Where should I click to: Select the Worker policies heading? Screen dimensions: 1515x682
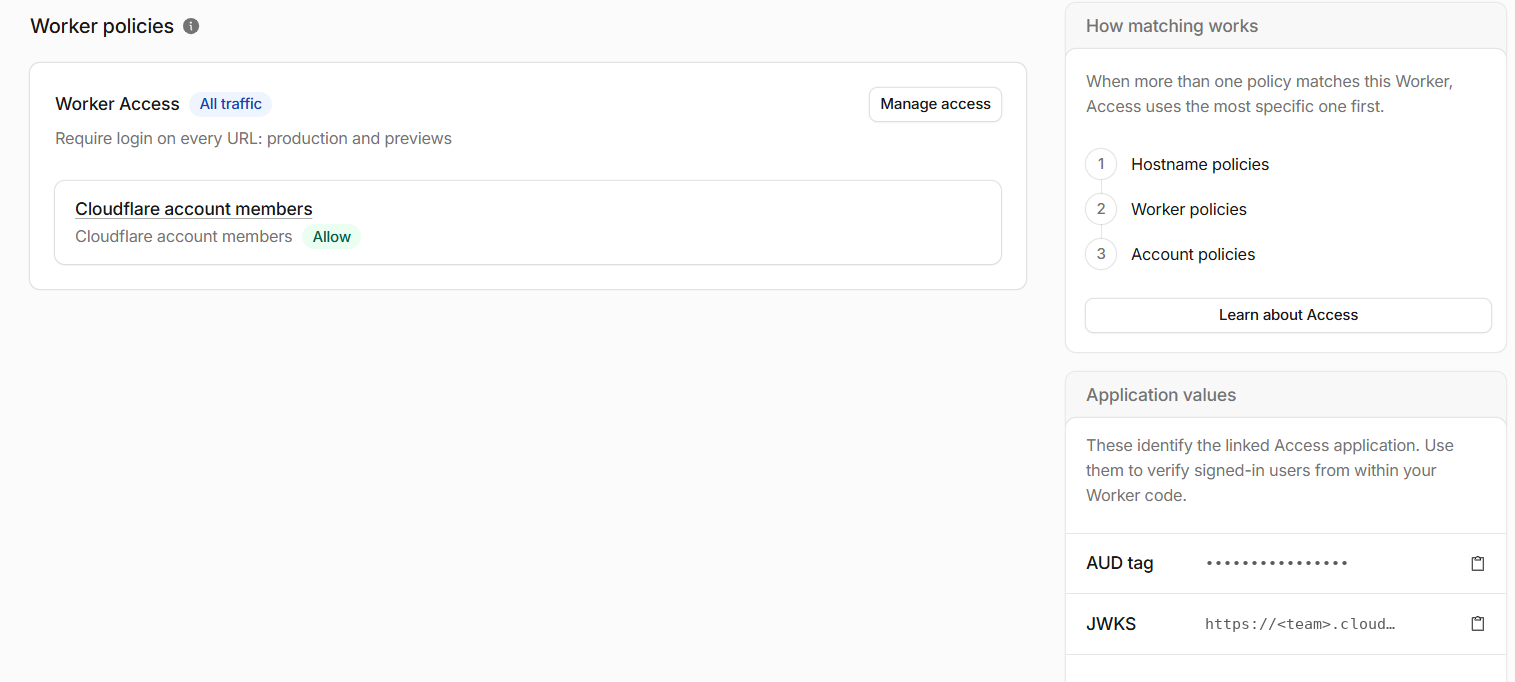[102, 26]
